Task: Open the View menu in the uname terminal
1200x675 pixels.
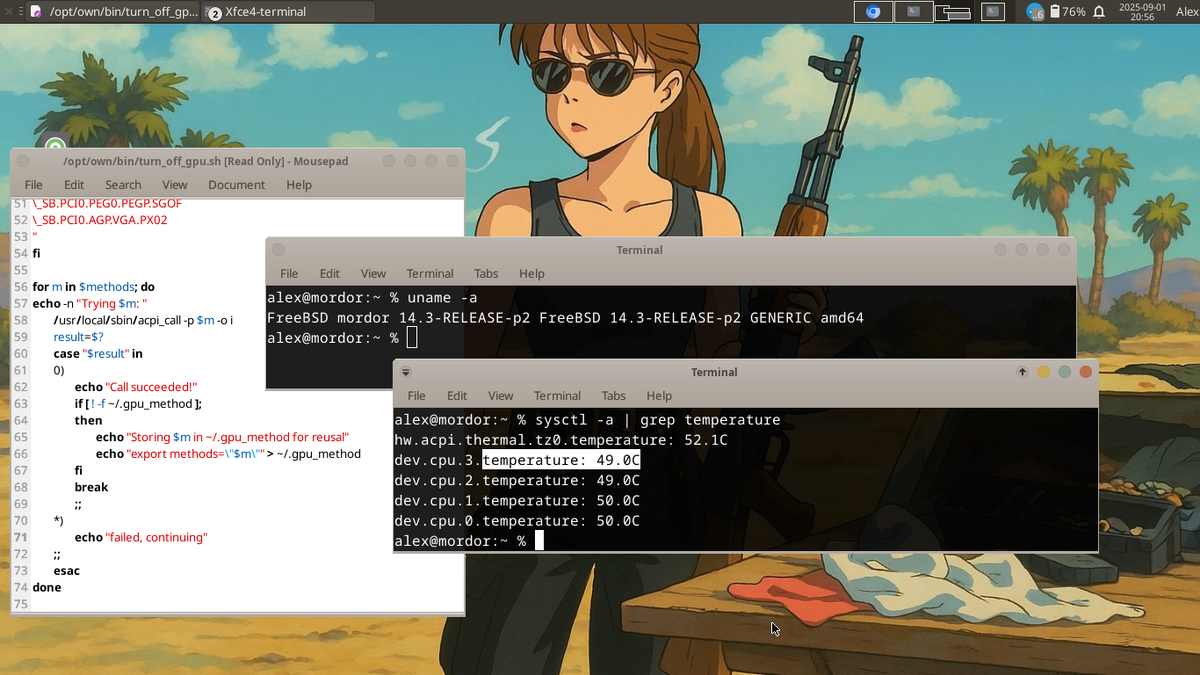Action: pos(373,274)
